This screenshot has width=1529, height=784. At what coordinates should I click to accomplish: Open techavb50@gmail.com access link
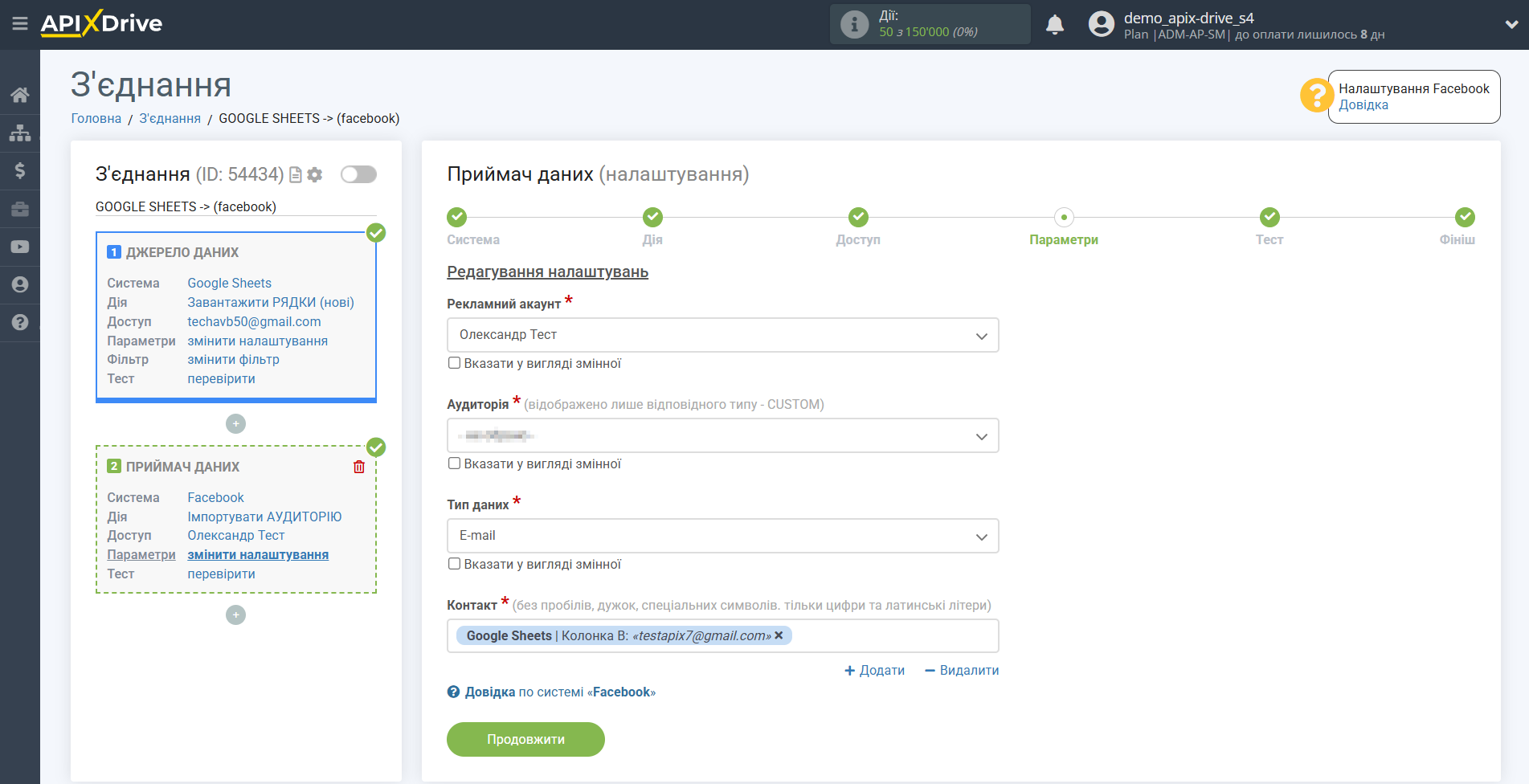[254, 321]
